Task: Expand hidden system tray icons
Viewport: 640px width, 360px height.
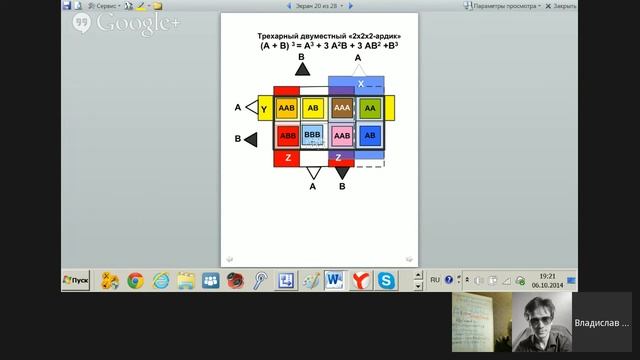Action: click(467, 280)
